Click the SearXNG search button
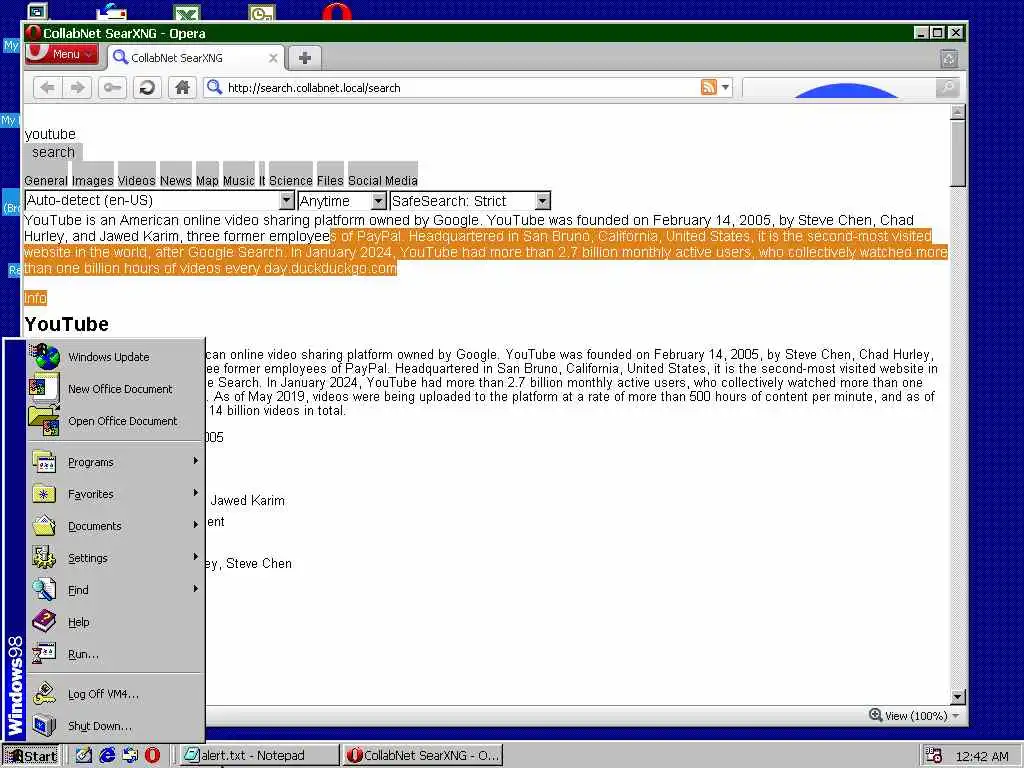Viewport: 1024px width, 768px height. coord(53,152)
